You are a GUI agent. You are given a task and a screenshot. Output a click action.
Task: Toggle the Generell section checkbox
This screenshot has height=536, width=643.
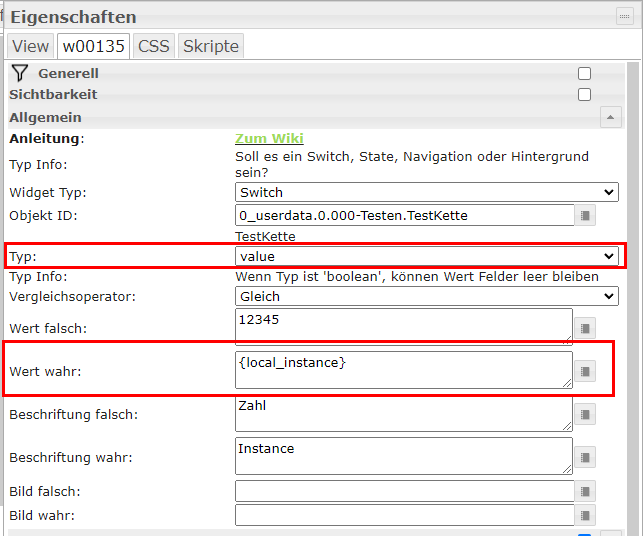584,73
